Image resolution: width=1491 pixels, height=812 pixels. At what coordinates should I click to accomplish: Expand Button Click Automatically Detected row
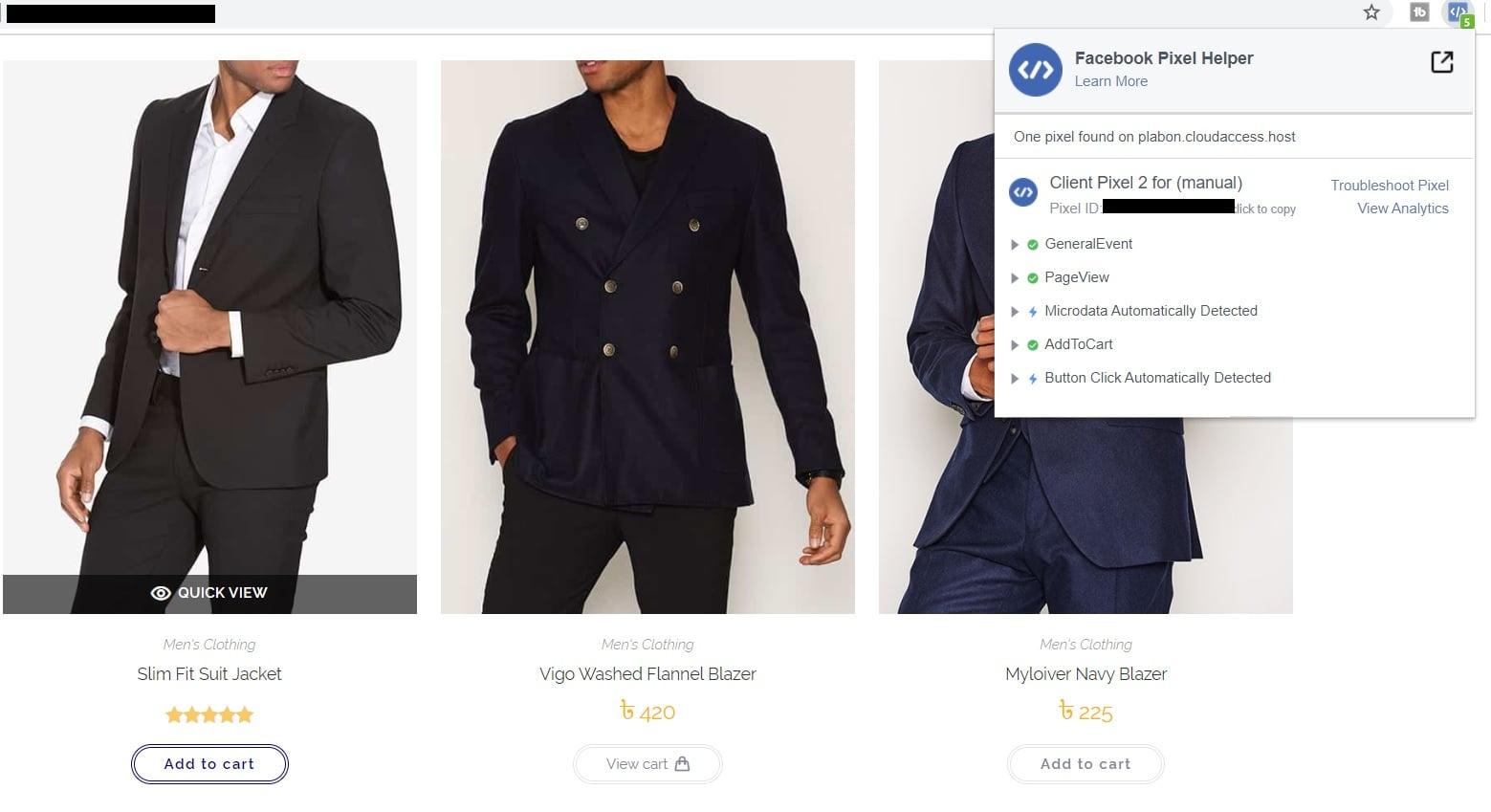pyautogui.click(x=1015, y=379)
